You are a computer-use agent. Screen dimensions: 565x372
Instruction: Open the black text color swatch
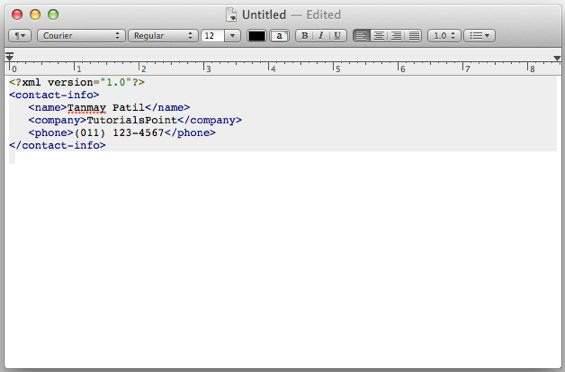pyautogui.click(x=257, y=36)
